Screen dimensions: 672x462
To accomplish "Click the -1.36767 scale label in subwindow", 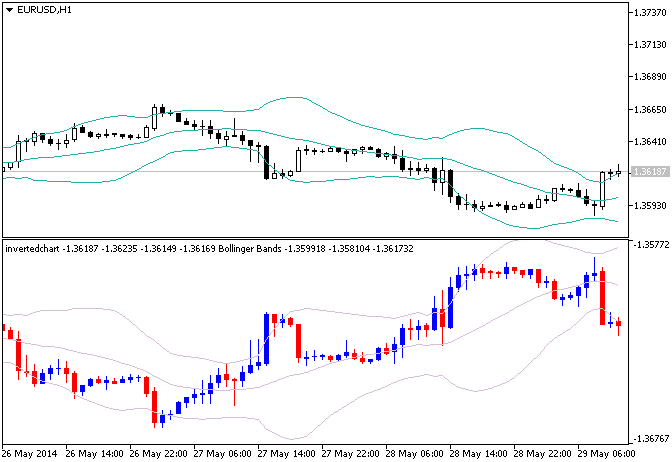I will pos(650,439).
